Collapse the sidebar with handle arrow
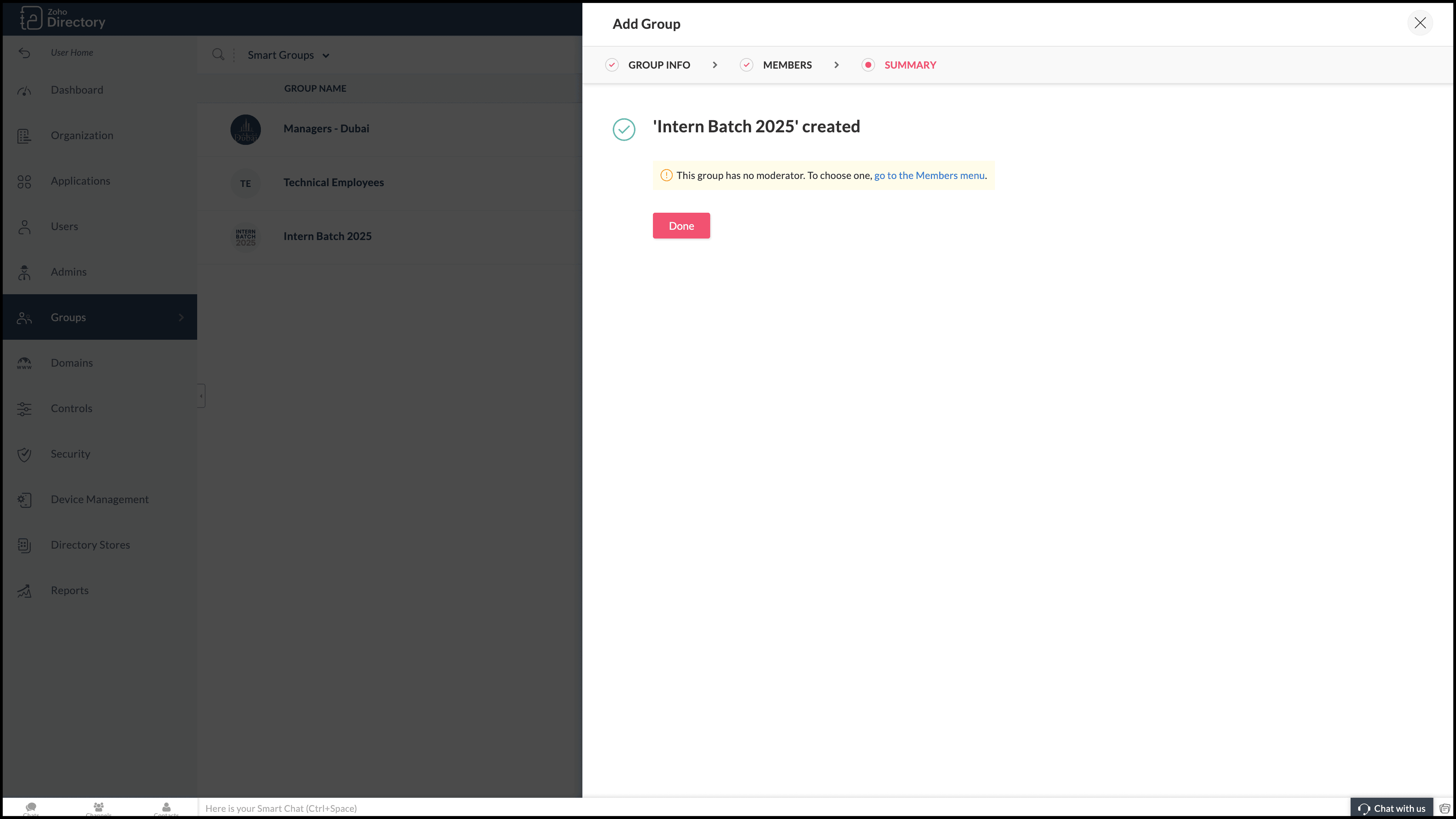 [x=201, y=395]
